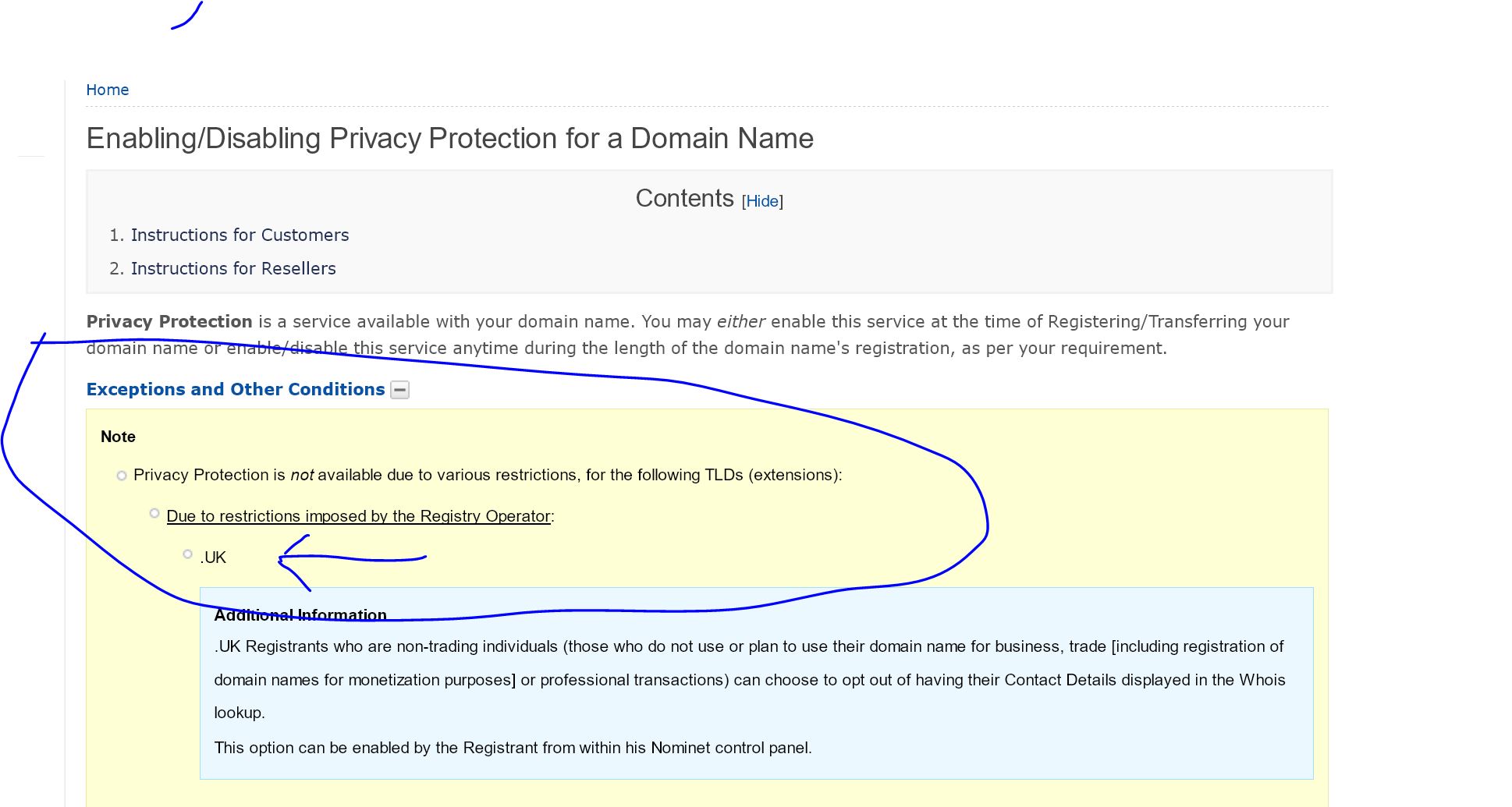1512x807 pixels.
Task: Click the 'Nominet control panel' sentence
Action: [513, 748]
